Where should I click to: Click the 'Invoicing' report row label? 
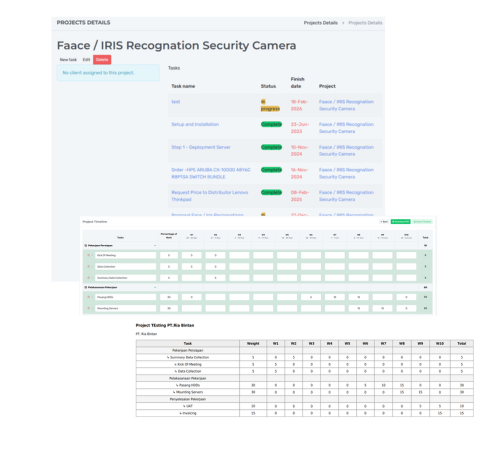pos(188,413)
